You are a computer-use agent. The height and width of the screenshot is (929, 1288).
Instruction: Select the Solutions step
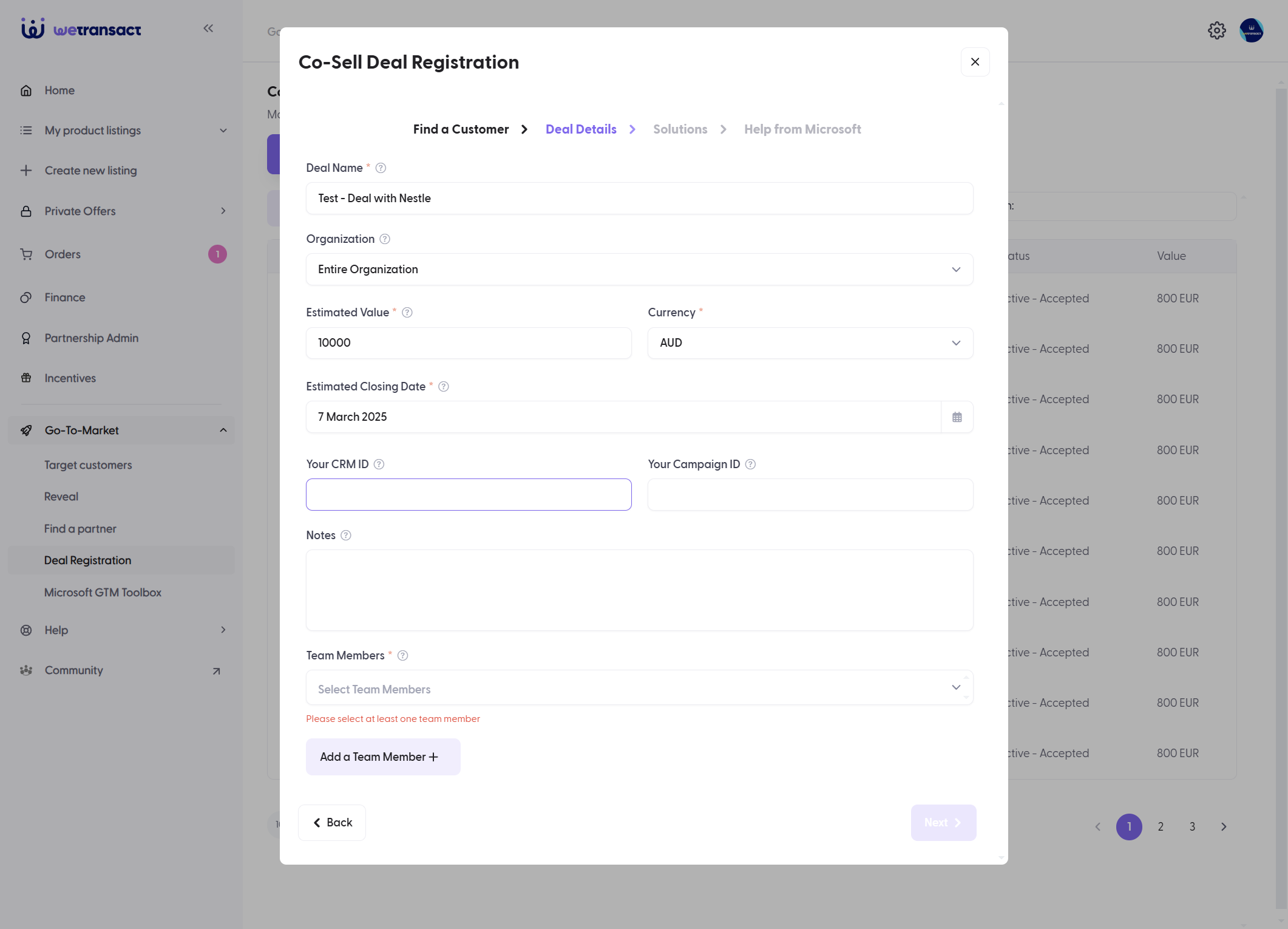(680, 129)
